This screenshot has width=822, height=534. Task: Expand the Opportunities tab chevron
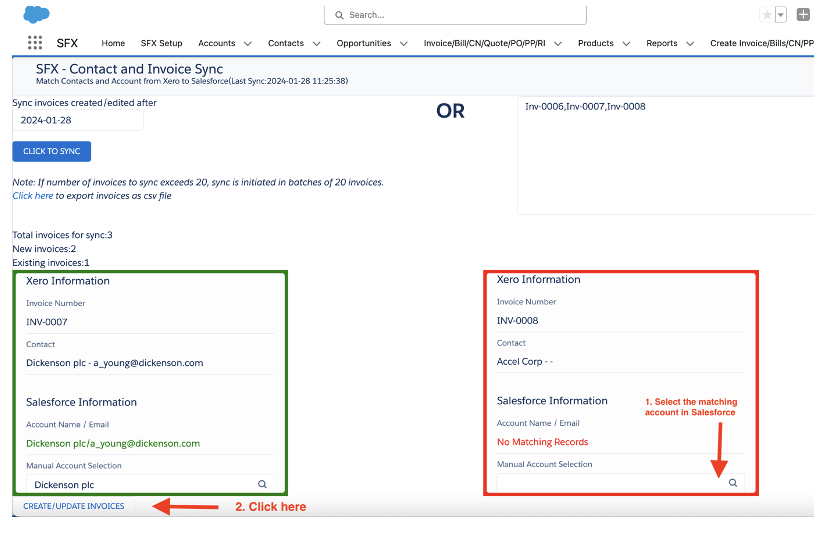pyautogui.click(x=404, y=43)
